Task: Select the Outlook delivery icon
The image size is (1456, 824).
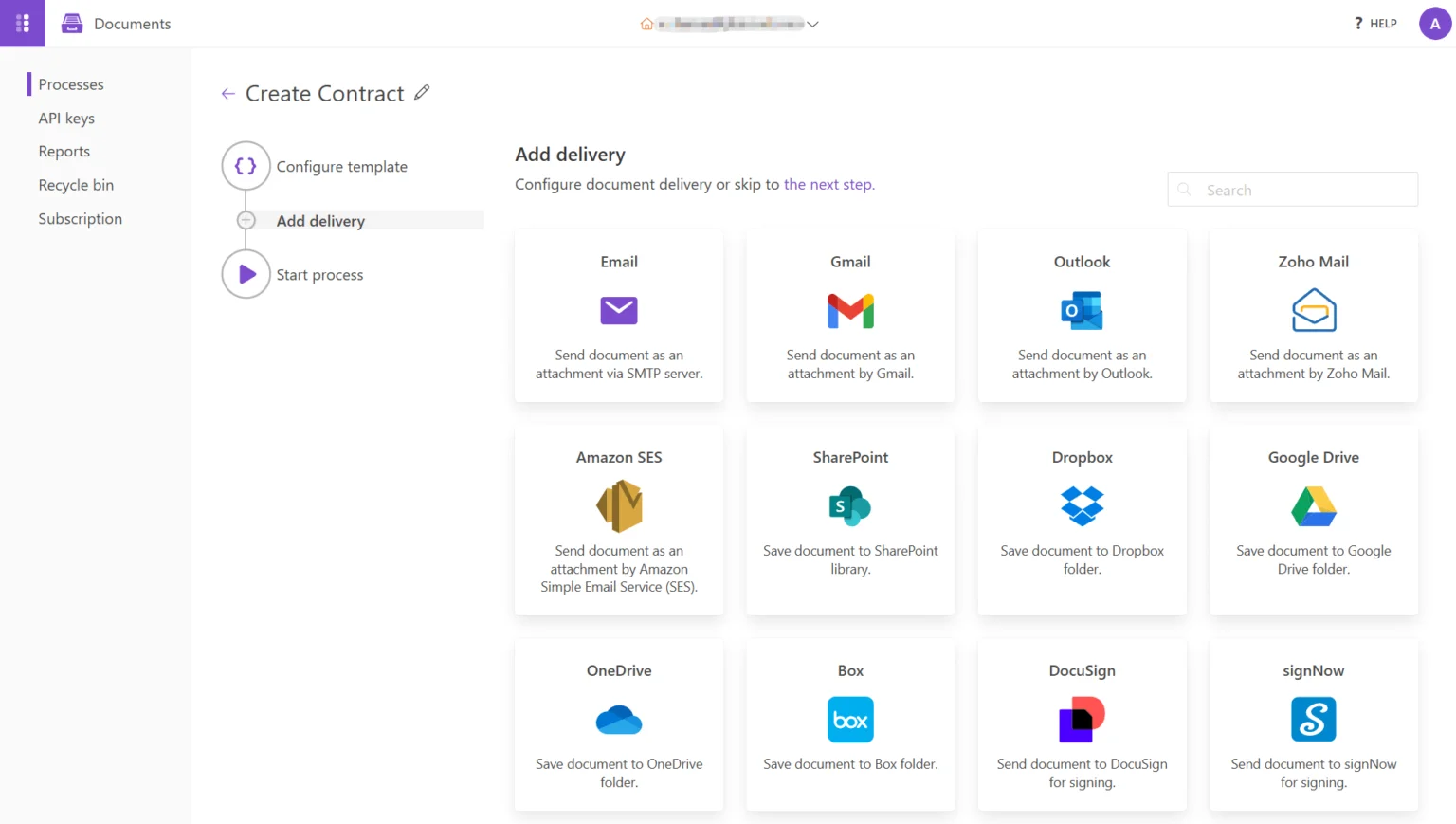Action: pos(1082,310)
